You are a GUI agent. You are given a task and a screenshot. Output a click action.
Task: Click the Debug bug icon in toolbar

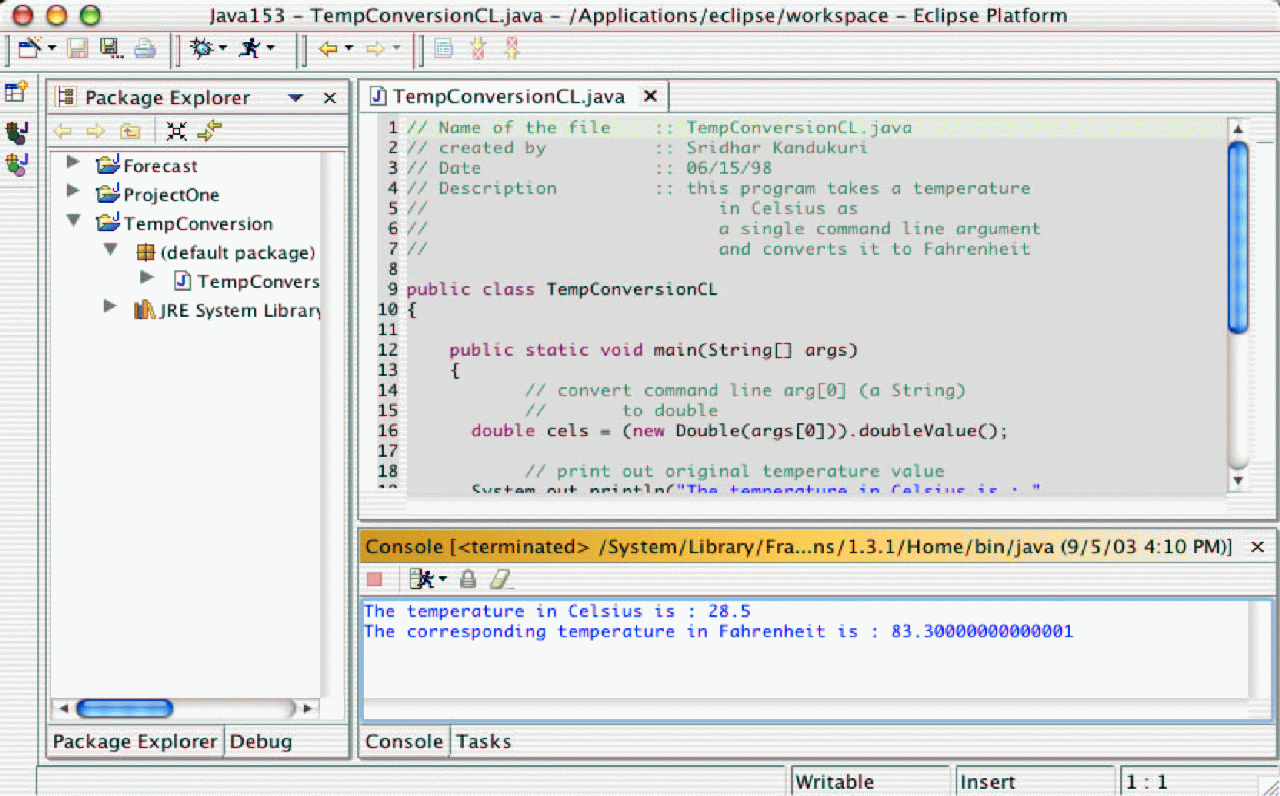pyautogui.click(x=201, y=48)
